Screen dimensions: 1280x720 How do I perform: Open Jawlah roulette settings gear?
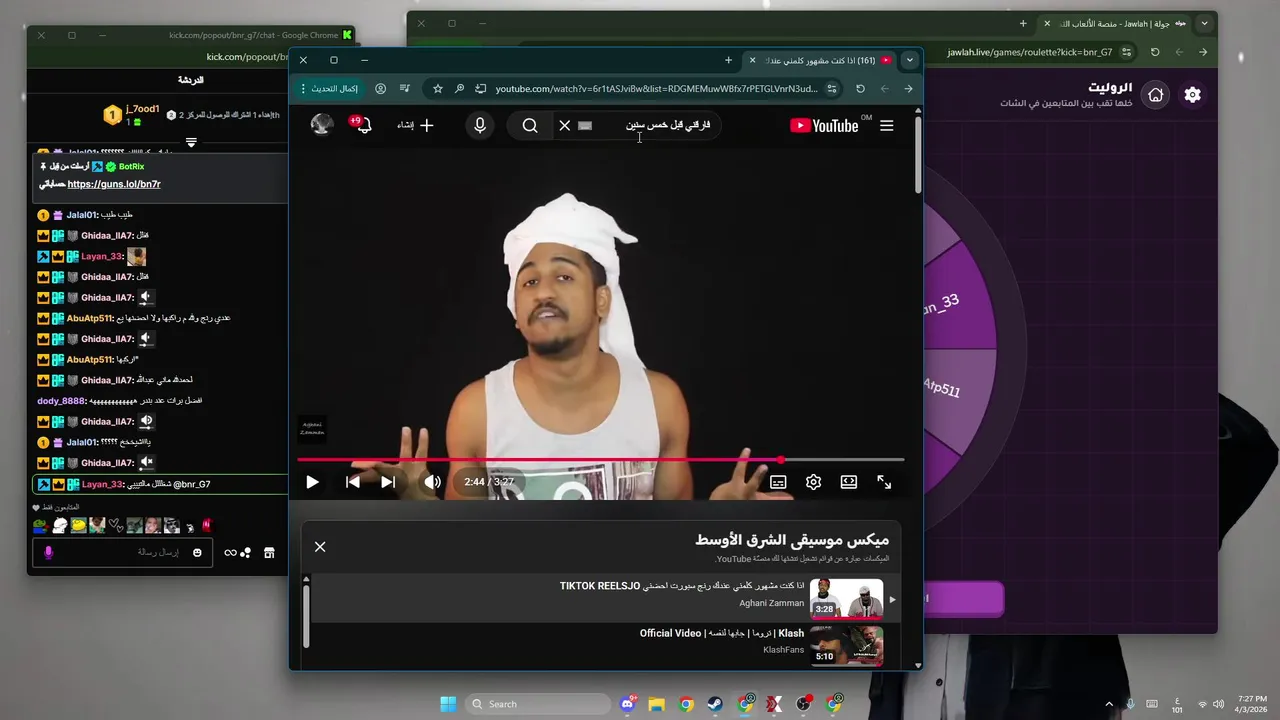point(1192,95)
